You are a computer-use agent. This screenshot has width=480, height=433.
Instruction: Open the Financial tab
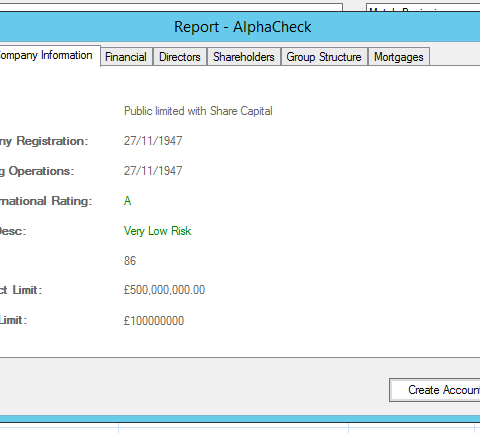point(126,57)
